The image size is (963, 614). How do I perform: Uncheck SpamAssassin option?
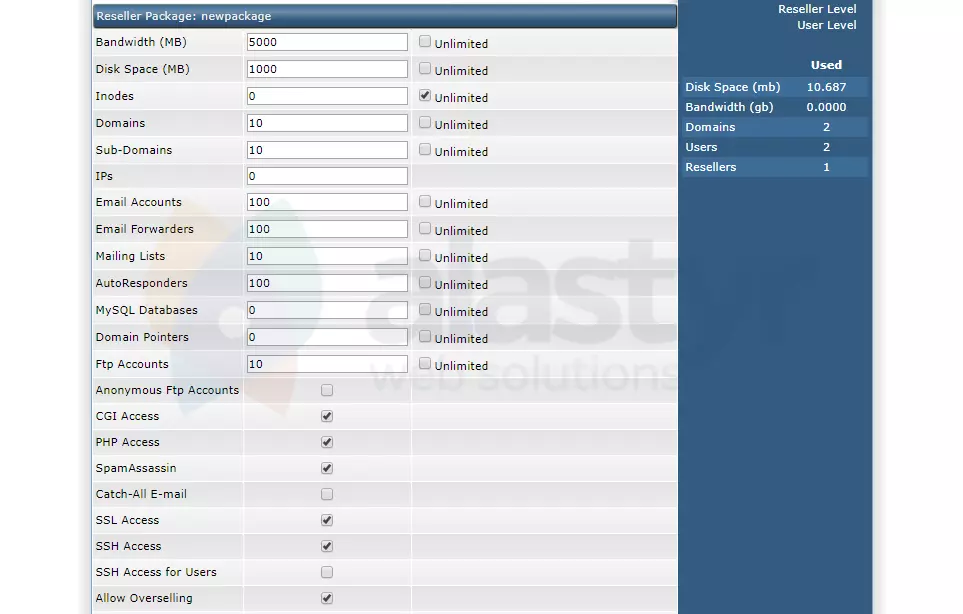pos(327,468)
